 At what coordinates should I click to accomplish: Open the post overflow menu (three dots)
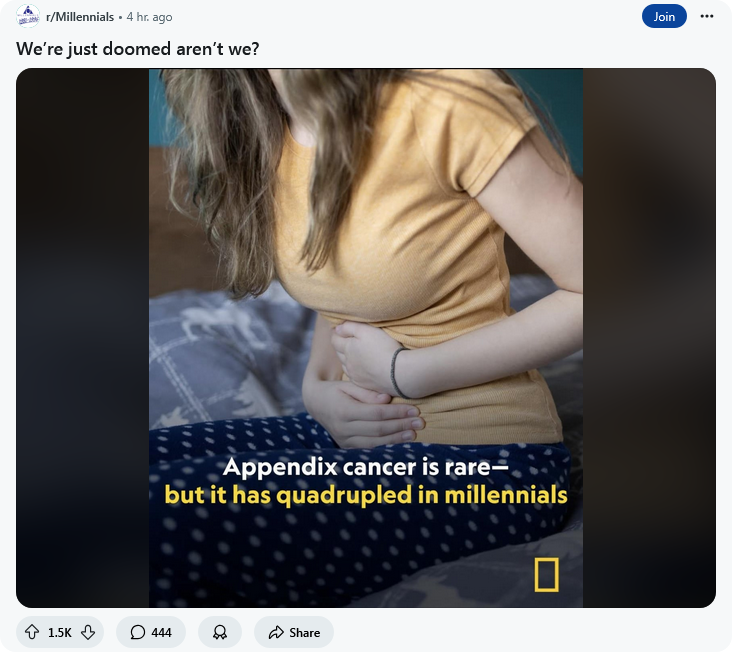(706, 16)
